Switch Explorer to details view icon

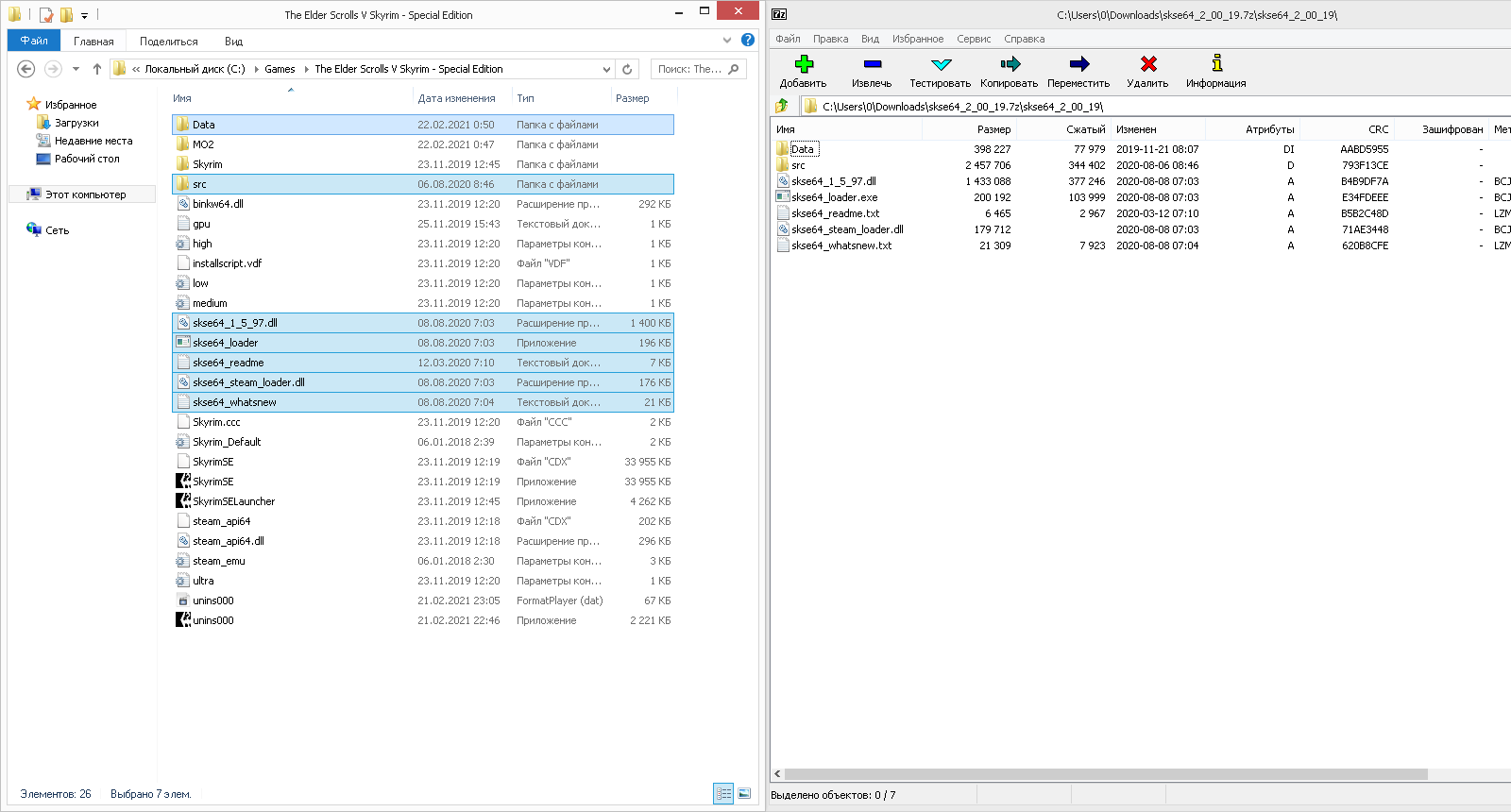(723, 794)
